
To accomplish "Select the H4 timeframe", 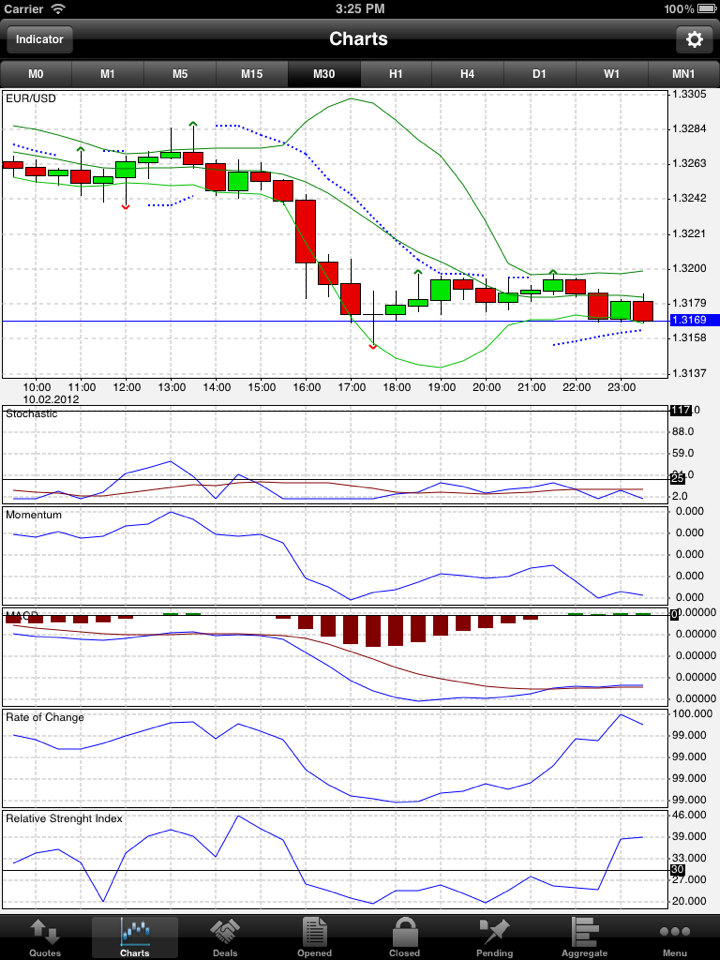I will [x=468, y=74].
